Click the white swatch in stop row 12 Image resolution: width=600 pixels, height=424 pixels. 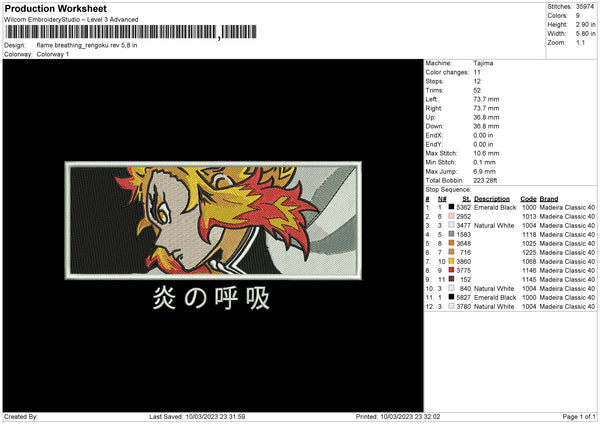pyautogui.click(x=452, y=306)
